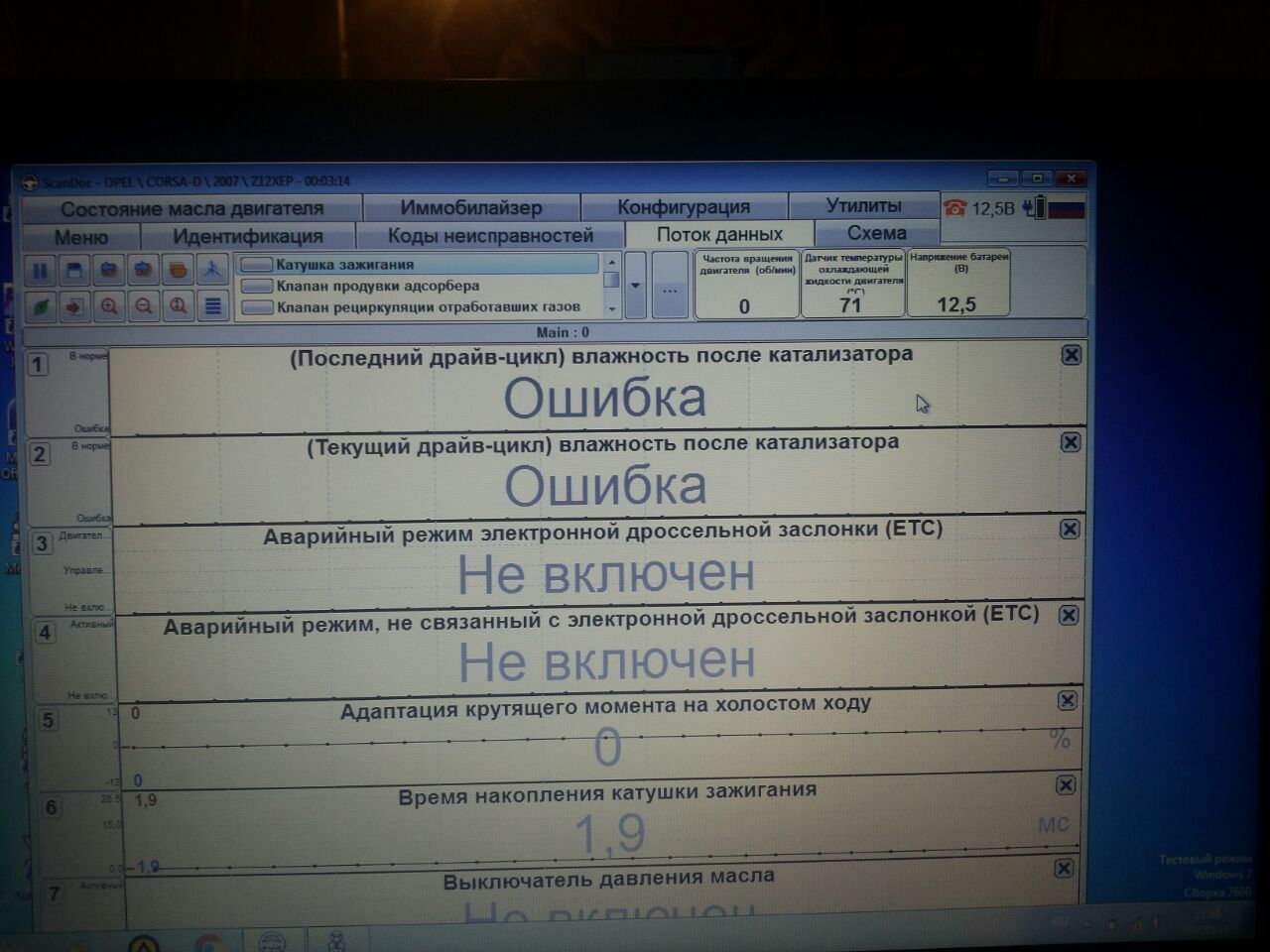Open the '...' more options button

(x=670, y=286)
